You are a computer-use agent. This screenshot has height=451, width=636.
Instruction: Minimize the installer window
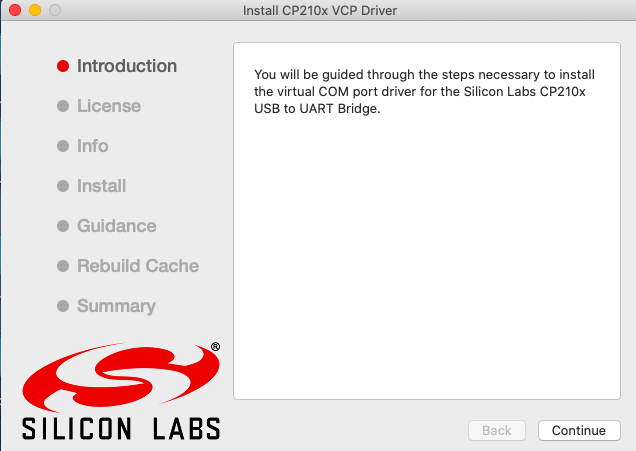(x=34, y=10)
